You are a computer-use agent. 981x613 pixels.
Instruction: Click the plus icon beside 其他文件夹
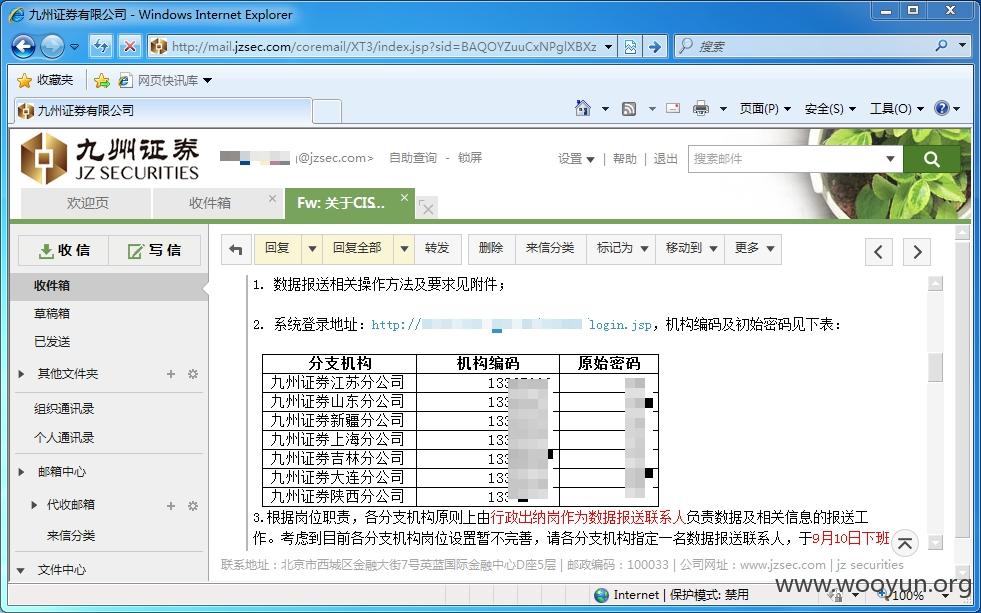(x=171, y=374)
